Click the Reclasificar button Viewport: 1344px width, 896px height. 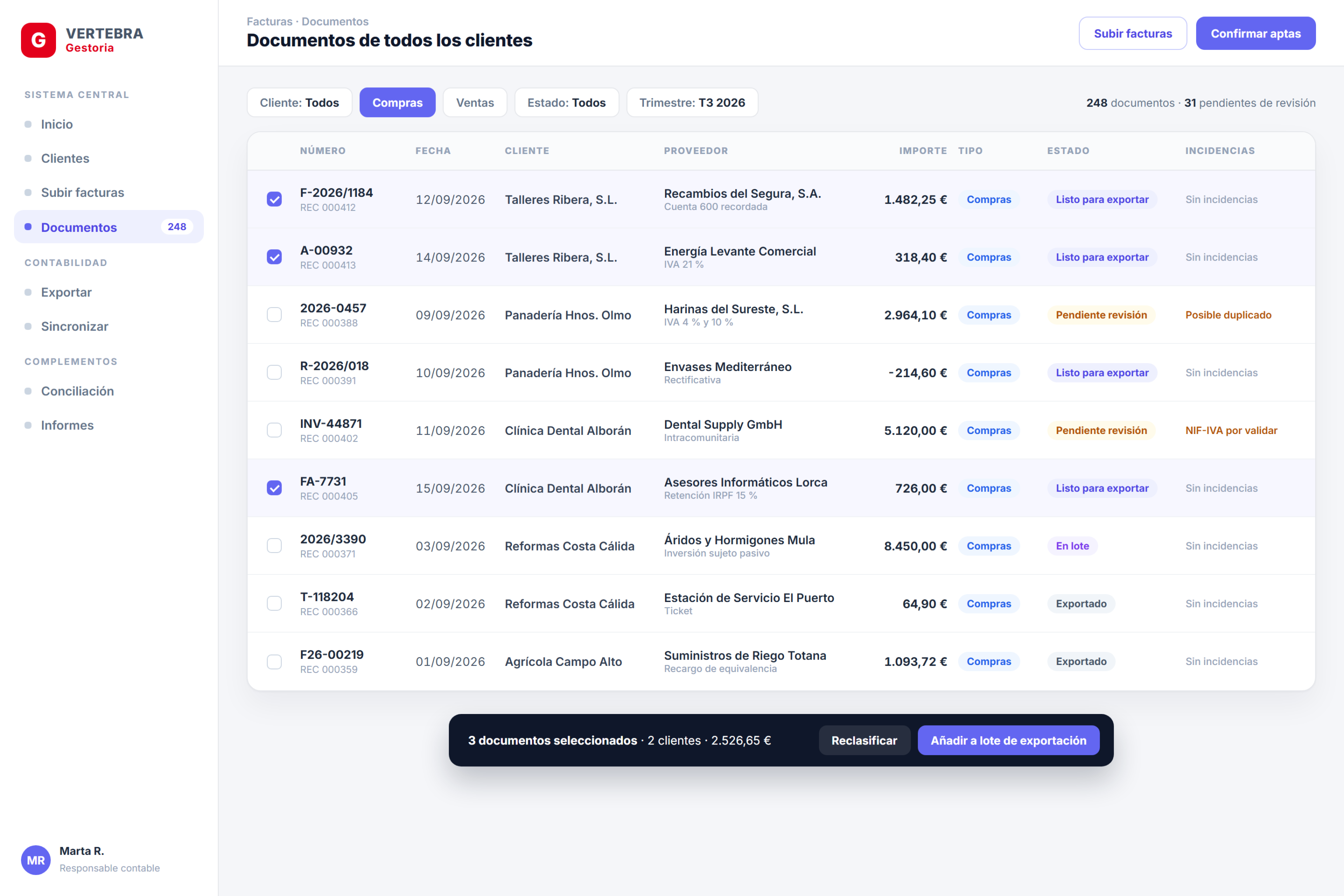coord(864,740)
